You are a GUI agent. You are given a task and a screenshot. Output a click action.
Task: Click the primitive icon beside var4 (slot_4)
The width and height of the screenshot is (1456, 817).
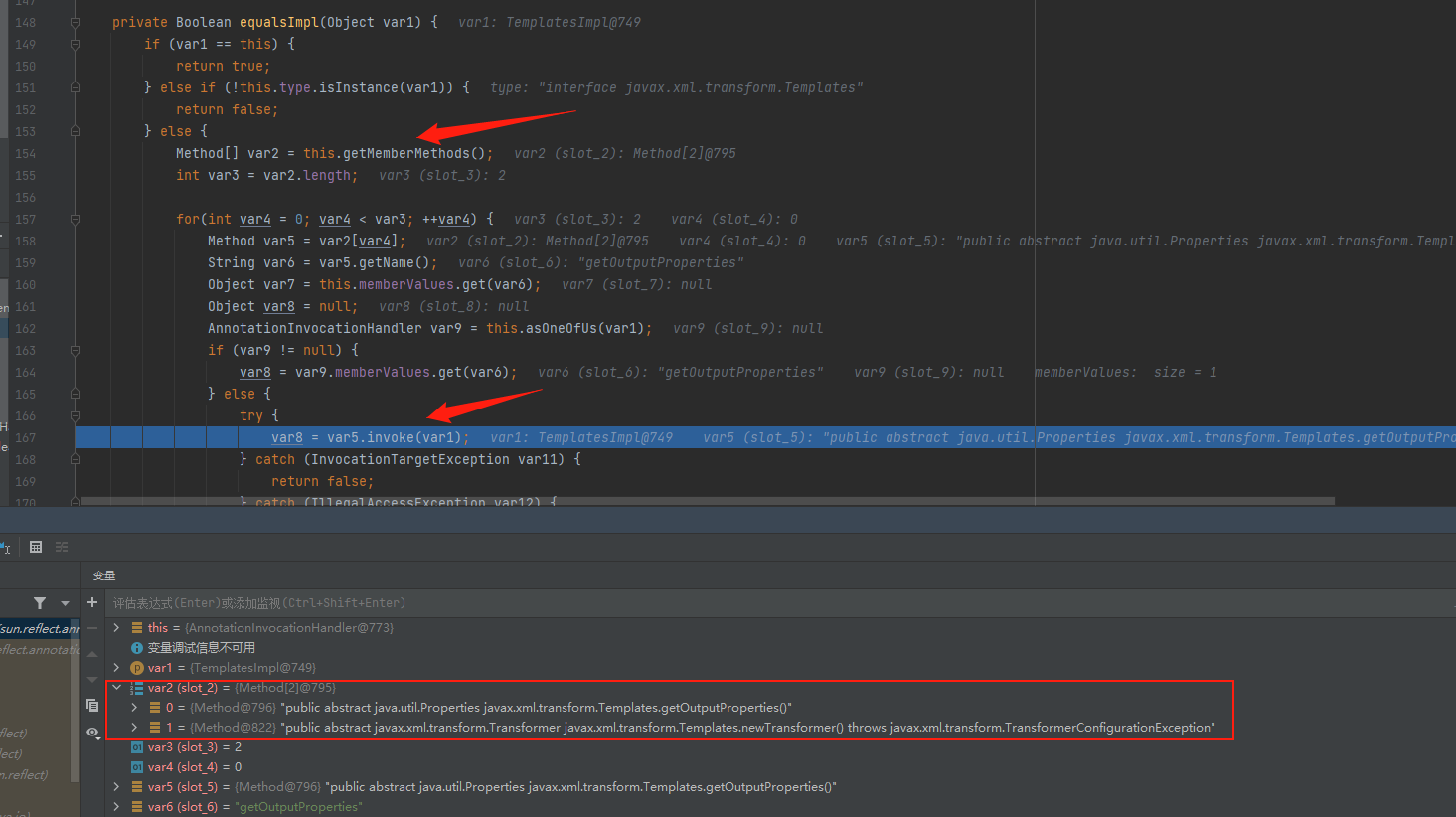coord(137,767)
